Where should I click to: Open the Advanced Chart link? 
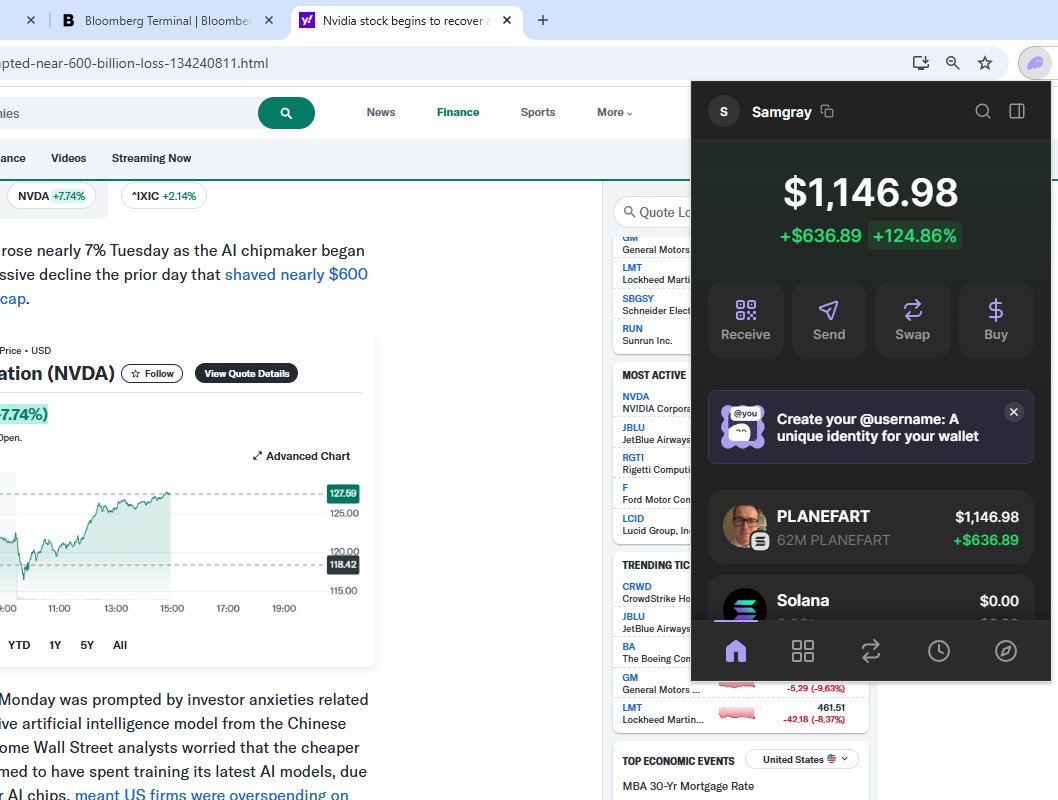301,456
